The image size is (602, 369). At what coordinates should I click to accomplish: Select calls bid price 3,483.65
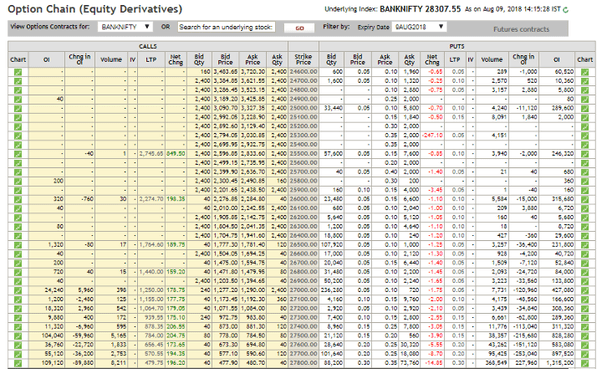tap(225, 72)
